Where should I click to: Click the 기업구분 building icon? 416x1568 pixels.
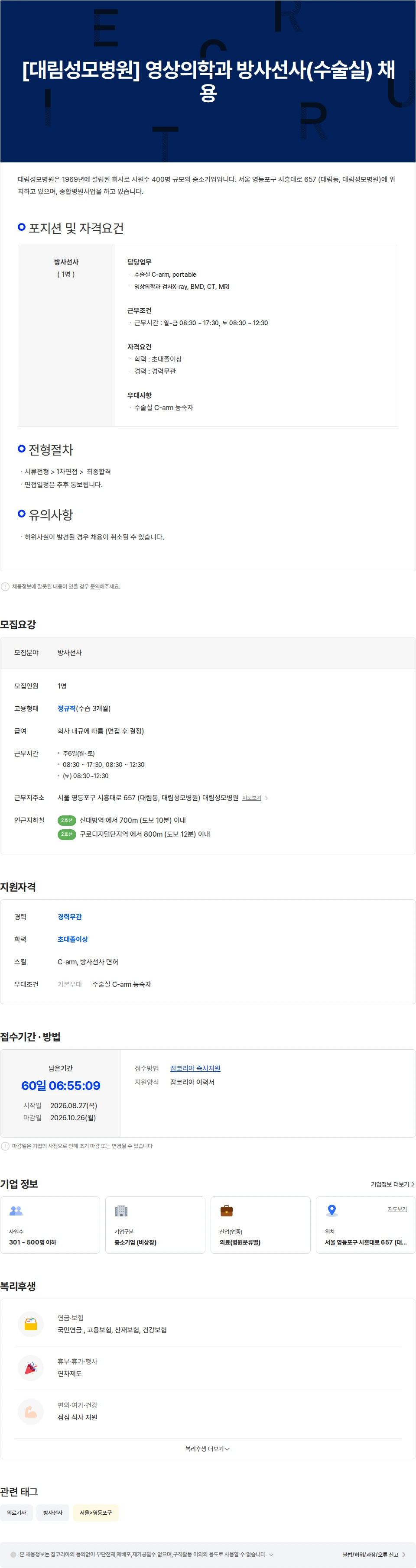[121, 1211]
